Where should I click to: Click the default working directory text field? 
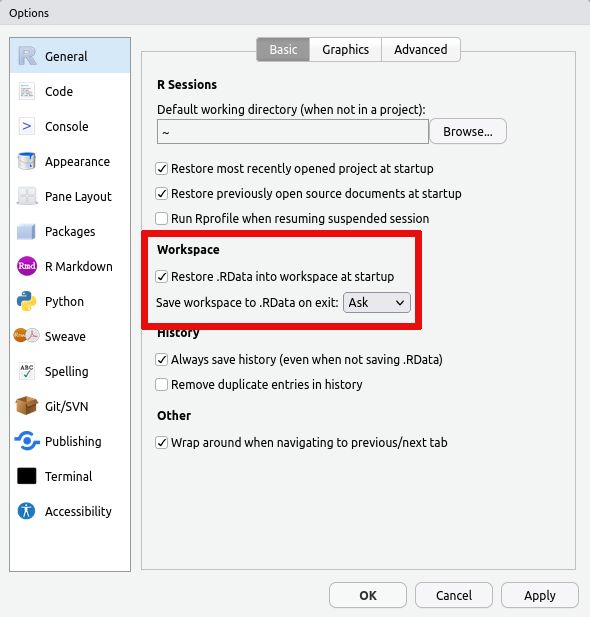[293, 132]
